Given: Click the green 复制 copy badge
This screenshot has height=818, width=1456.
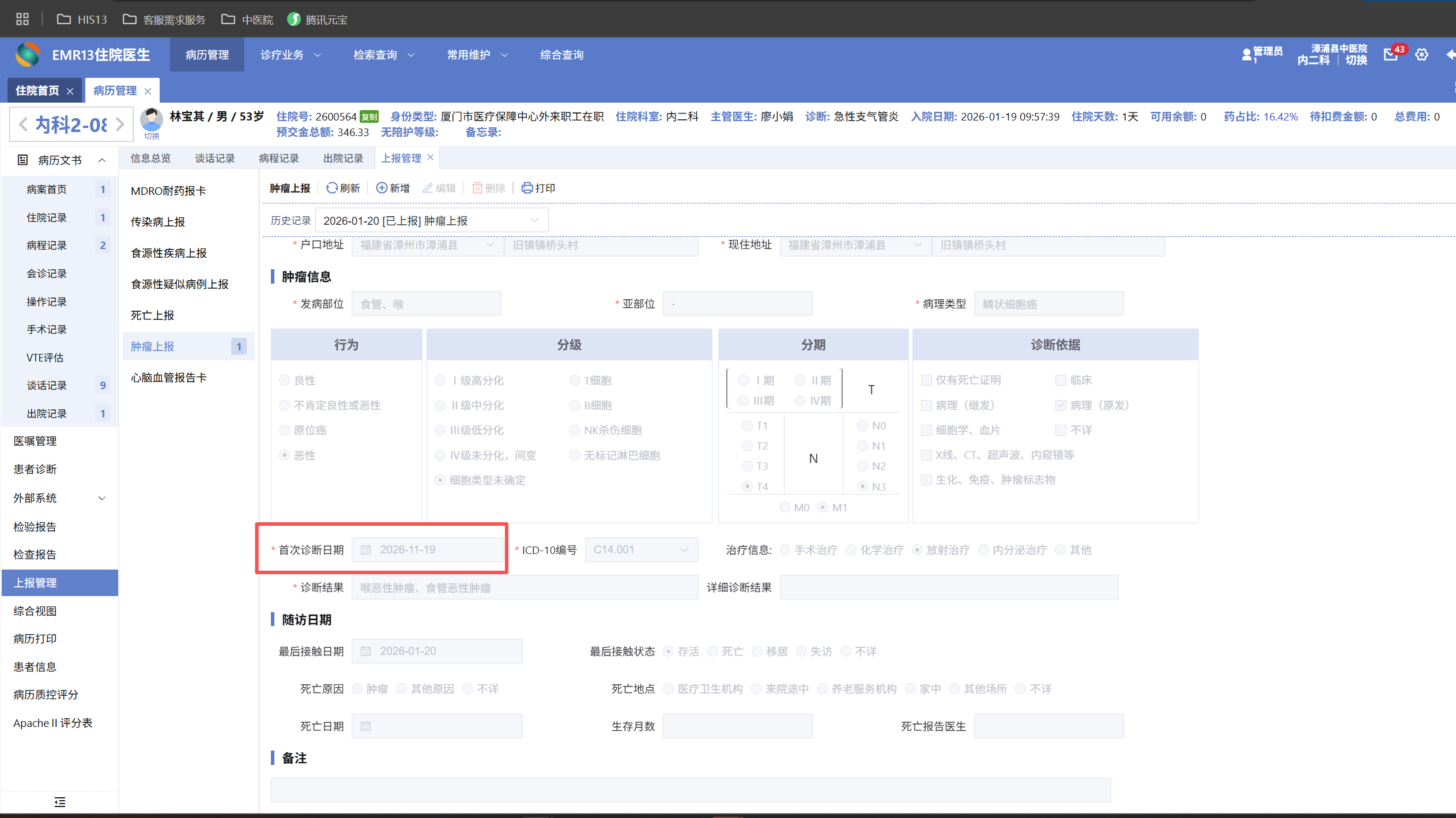Looking at the screenshot, I should (x=369, y=117).
